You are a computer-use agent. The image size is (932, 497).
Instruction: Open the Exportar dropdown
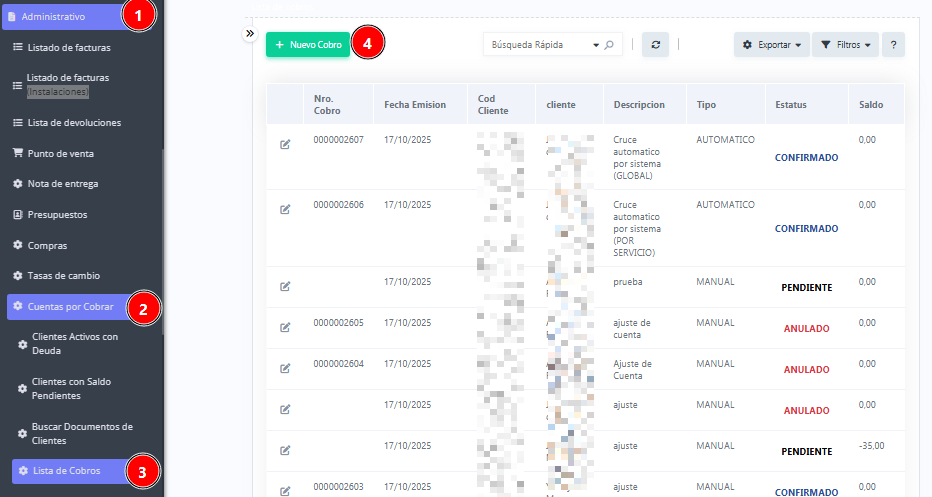pyautogui.click(x=772, y=45)
